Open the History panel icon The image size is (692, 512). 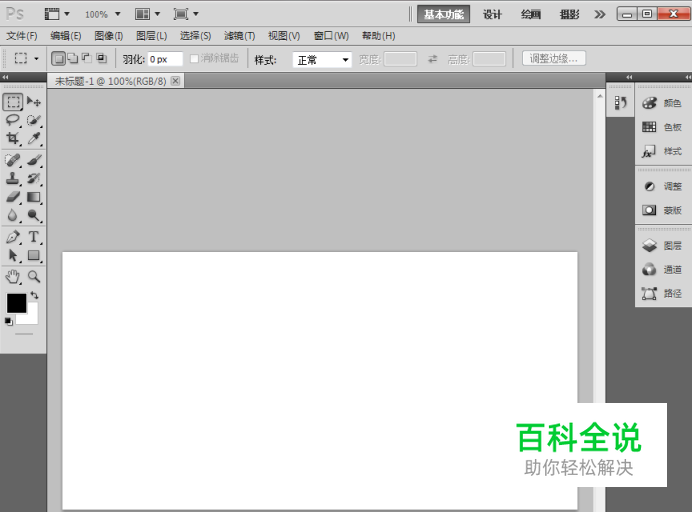[x=620, y=102]
